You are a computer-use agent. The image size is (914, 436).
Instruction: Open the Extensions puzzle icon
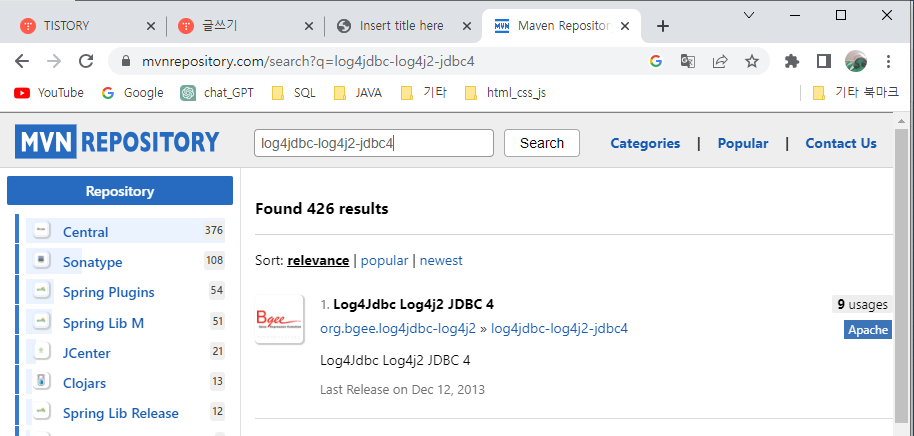792,61
